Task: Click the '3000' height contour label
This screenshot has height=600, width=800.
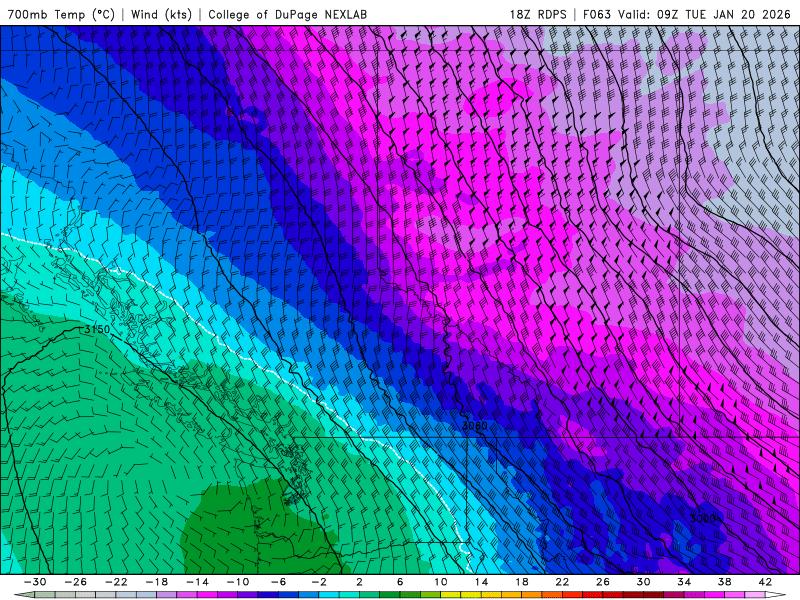Action: click(703, 518)
